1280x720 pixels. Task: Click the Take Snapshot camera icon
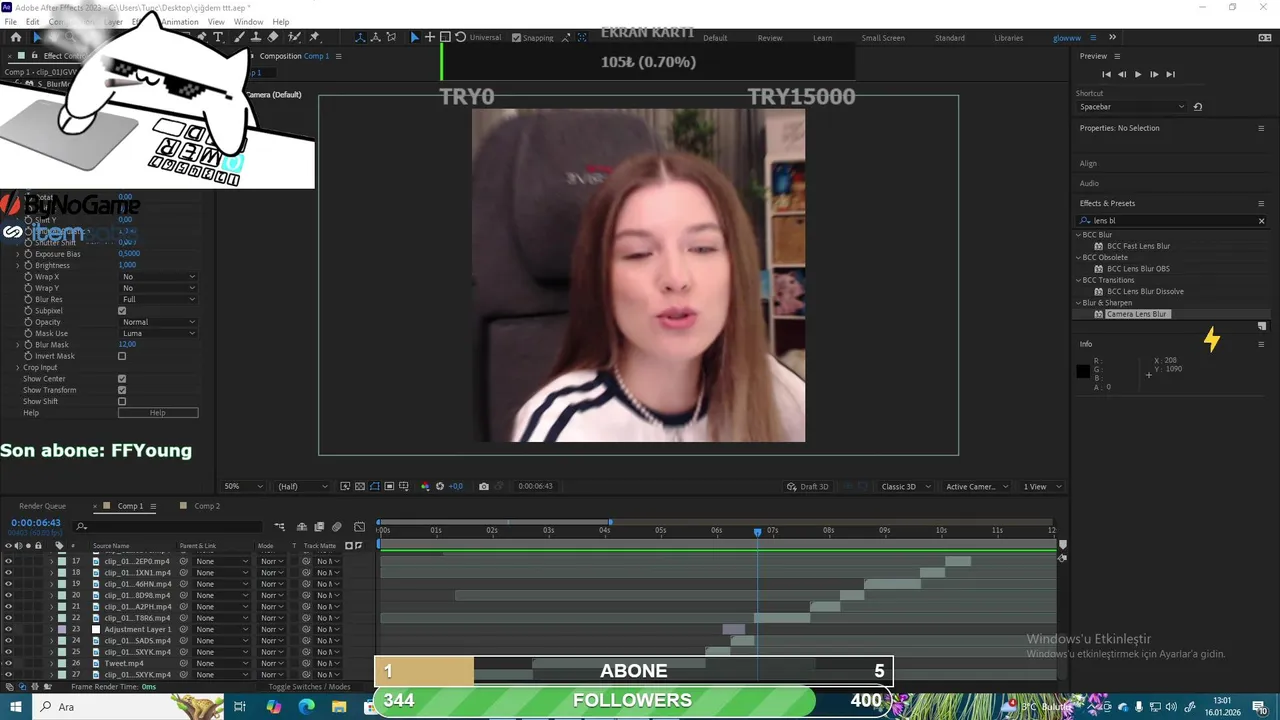coord(484,486)
